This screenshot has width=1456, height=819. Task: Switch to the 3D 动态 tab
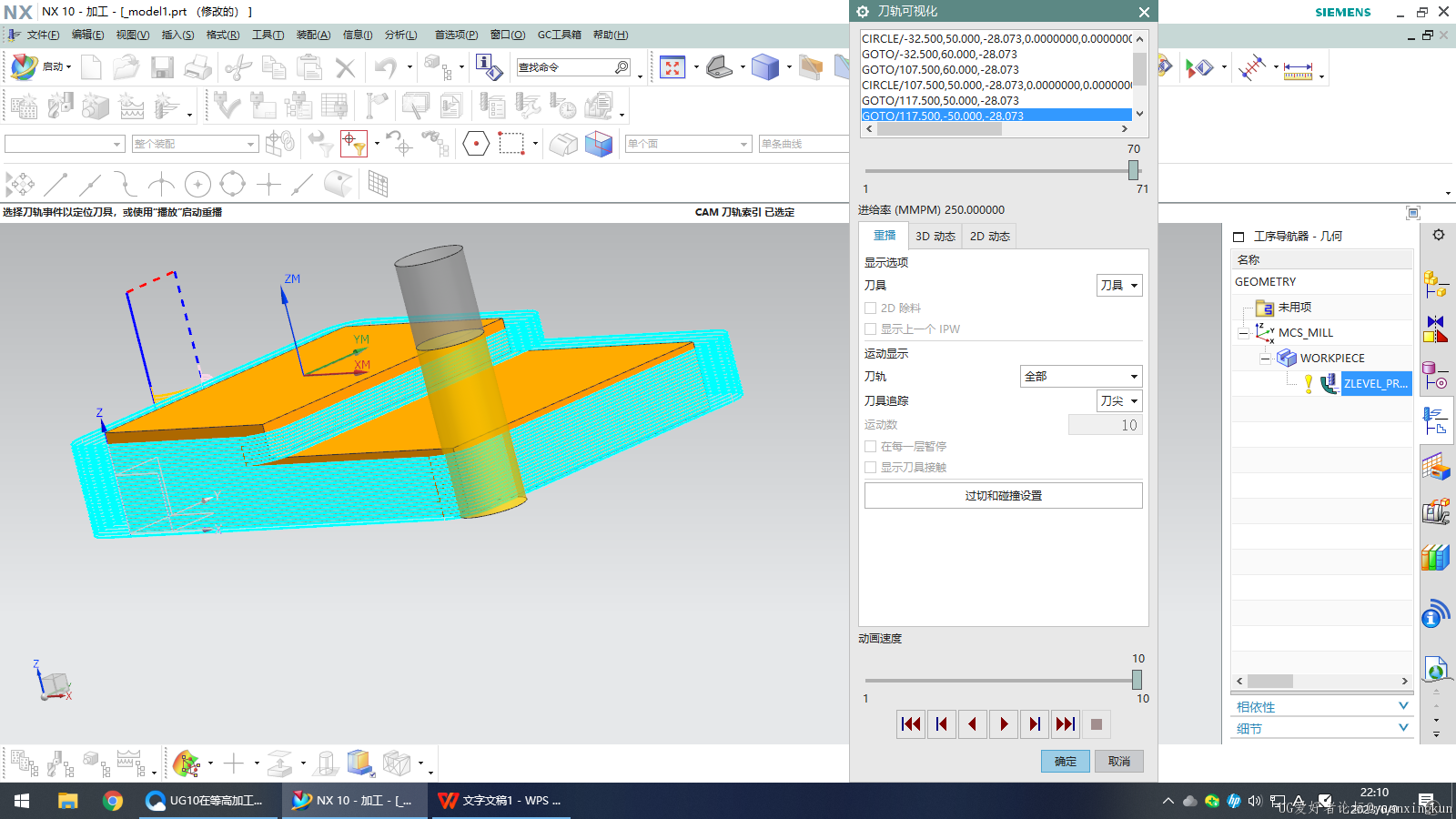point(935,237)
